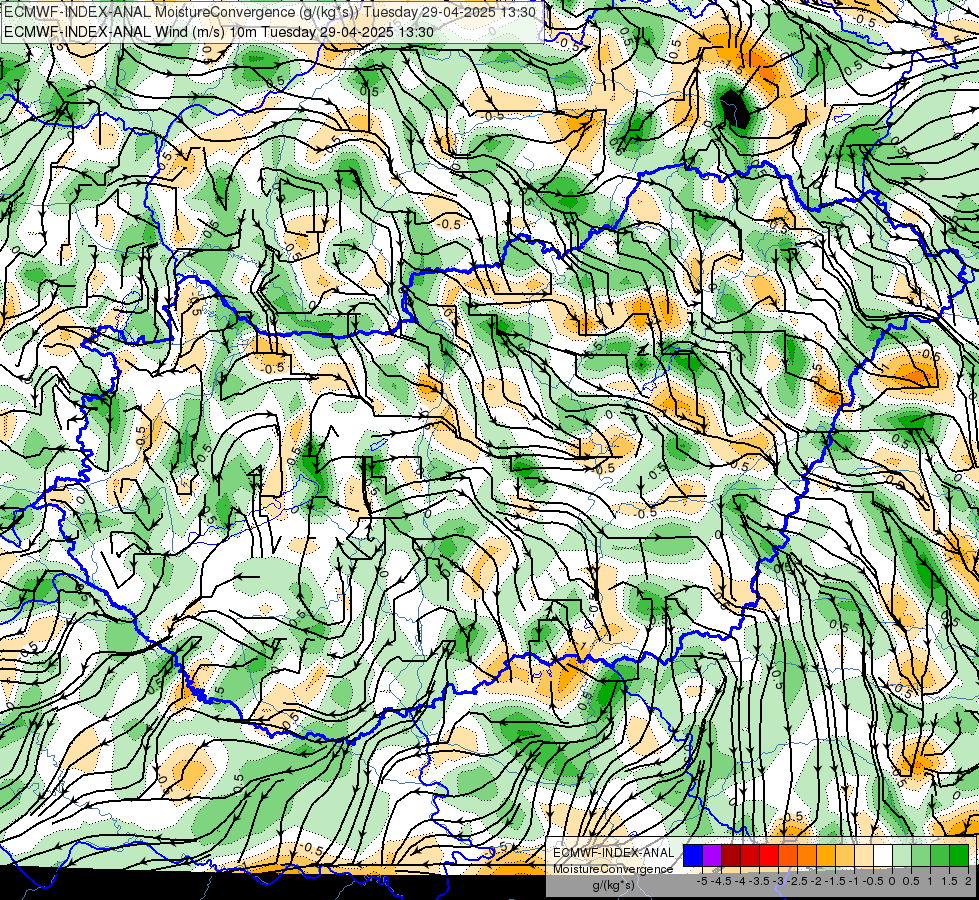Click the amber swatch between -2 and -1.5
The width and height of the screenshot is (979, 900).
point(826,855)
